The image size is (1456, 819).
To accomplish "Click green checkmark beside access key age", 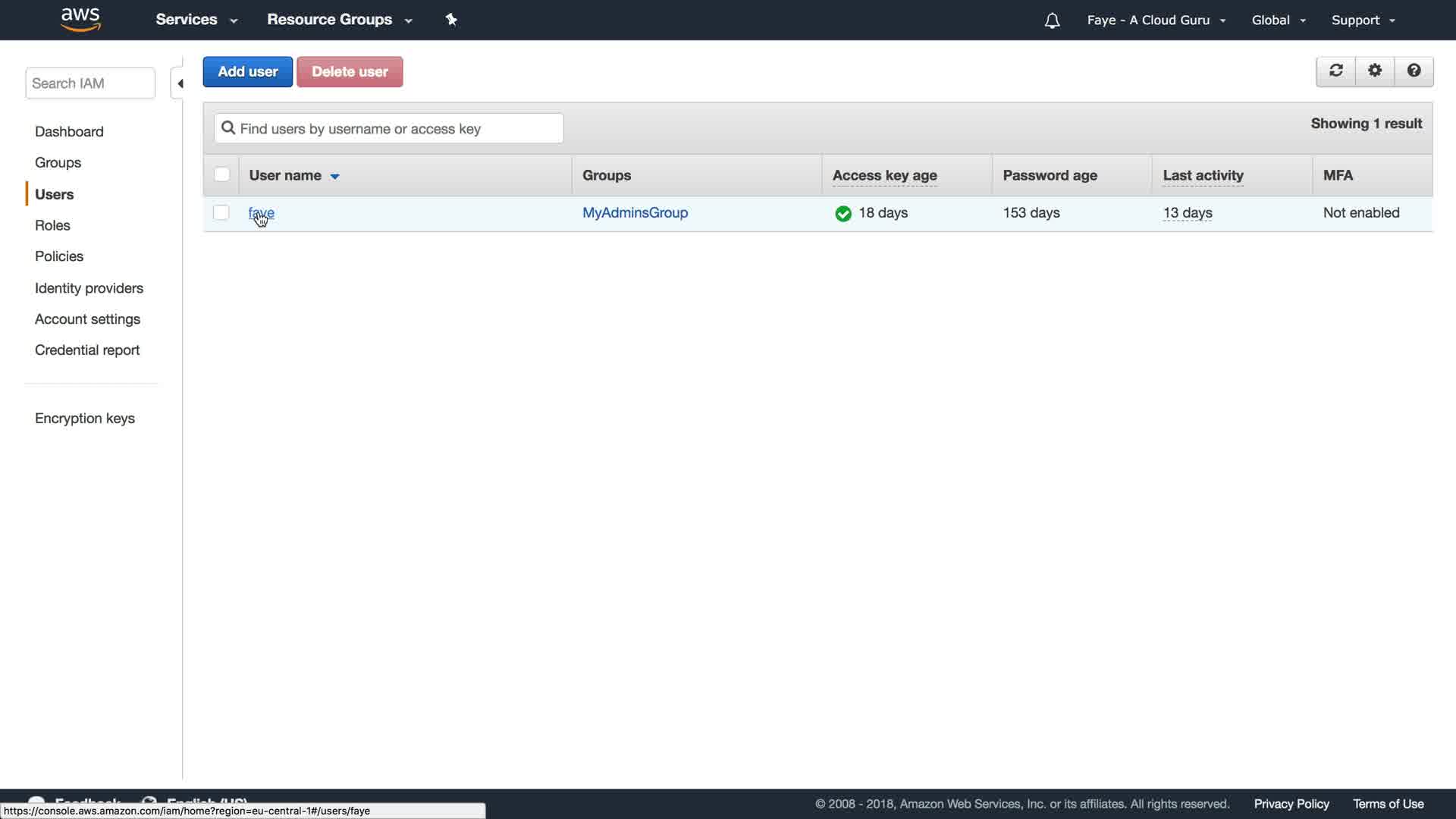I will coord(843,214).
